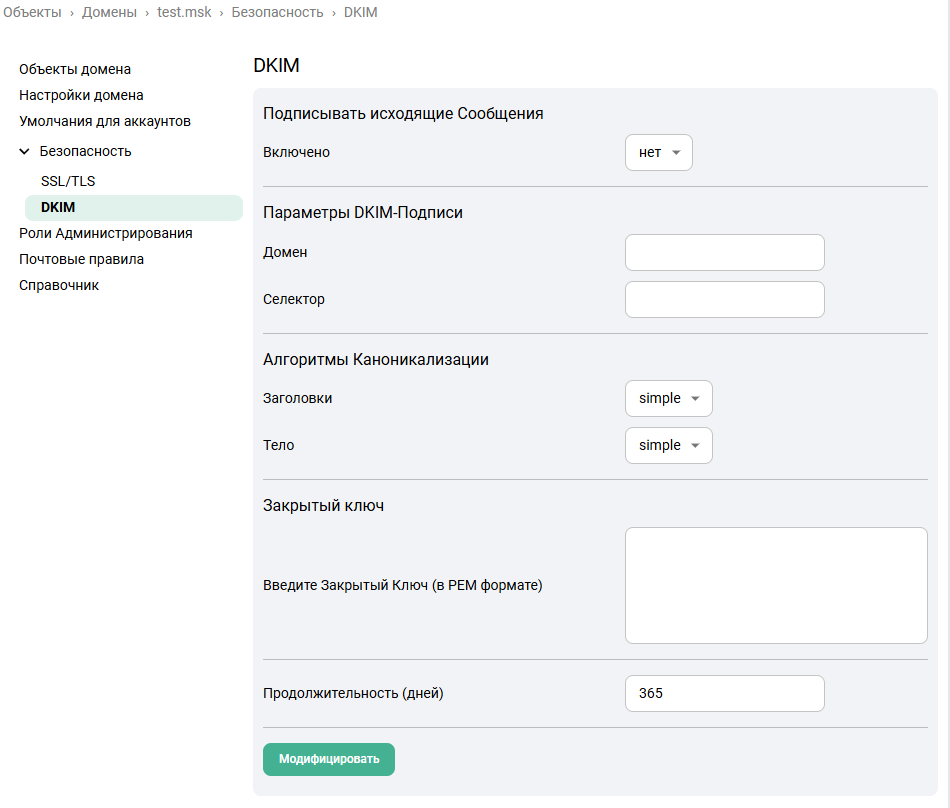Open the Тело canonicalization dropdown
The height and width of the screenshot is (808, 950).
[x=668, y=445]
